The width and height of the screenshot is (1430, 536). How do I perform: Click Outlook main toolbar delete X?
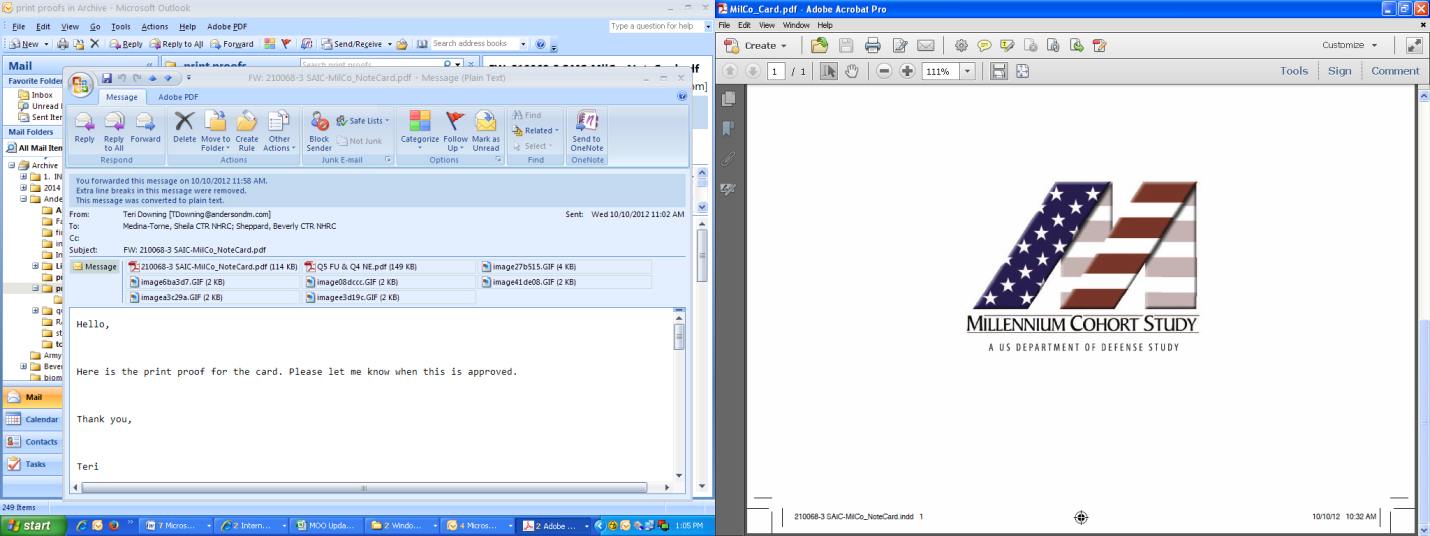click(x=95, y=44)
